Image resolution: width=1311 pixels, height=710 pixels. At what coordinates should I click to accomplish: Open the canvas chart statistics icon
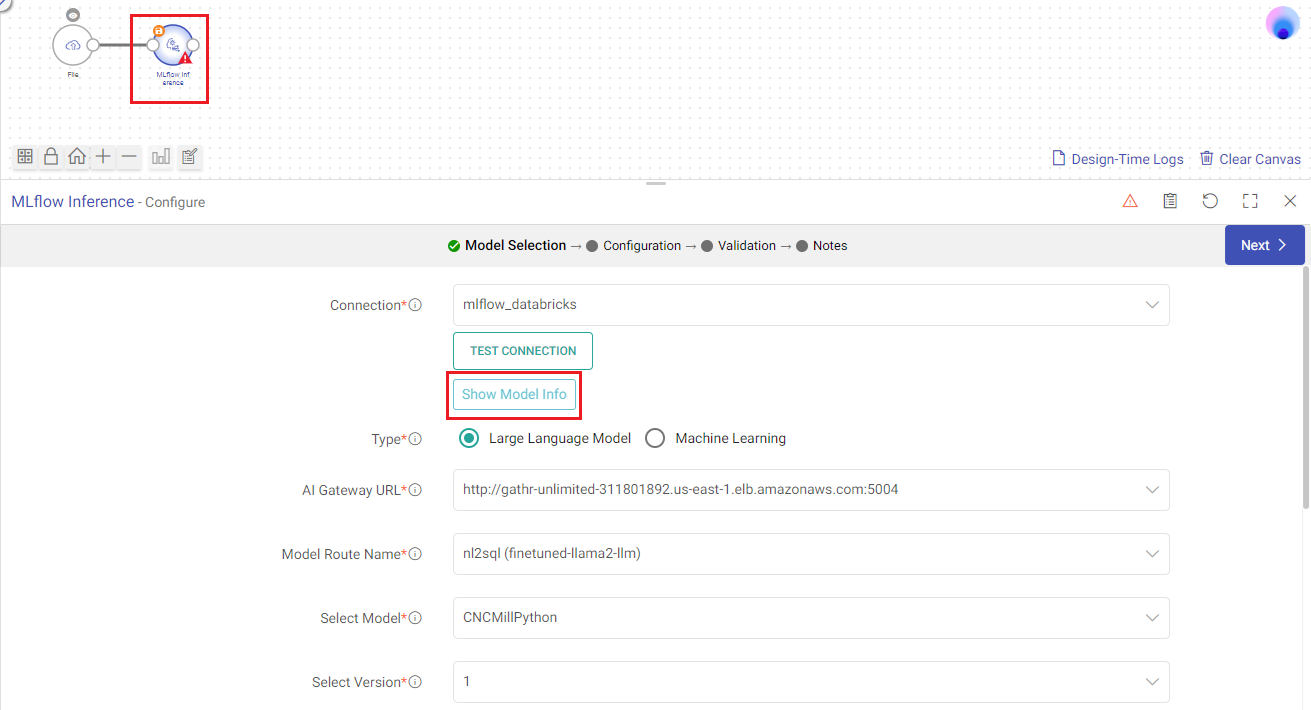pos(161,156)
